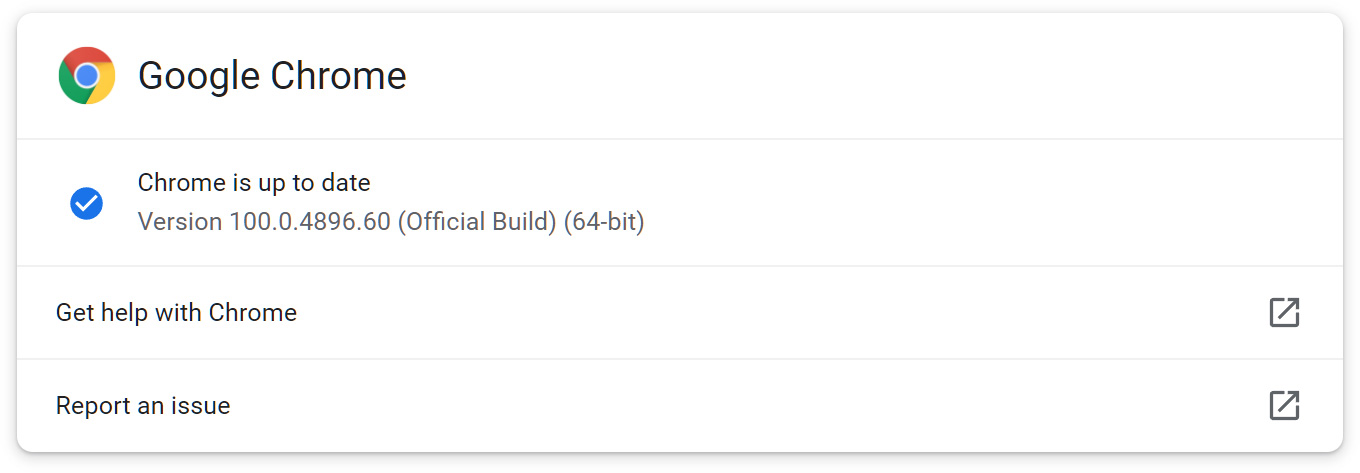Click the "(64-bit)" label
1360x473 pixels.
point(604,221)
